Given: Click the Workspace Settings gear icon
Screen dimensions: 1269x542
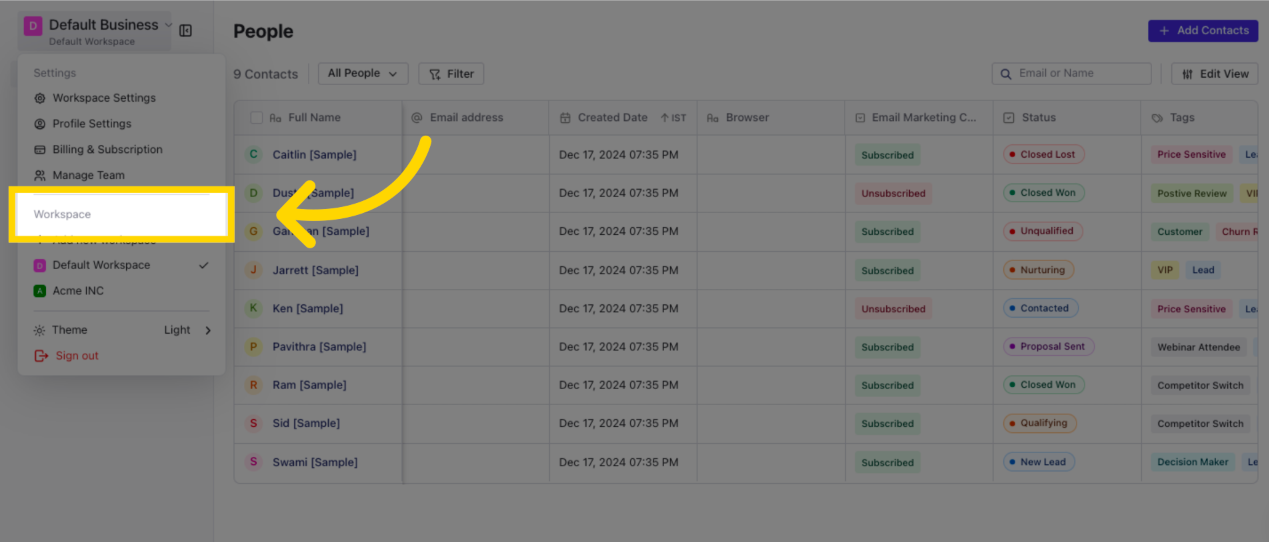Looking at the screenshot, I should 40,98.
